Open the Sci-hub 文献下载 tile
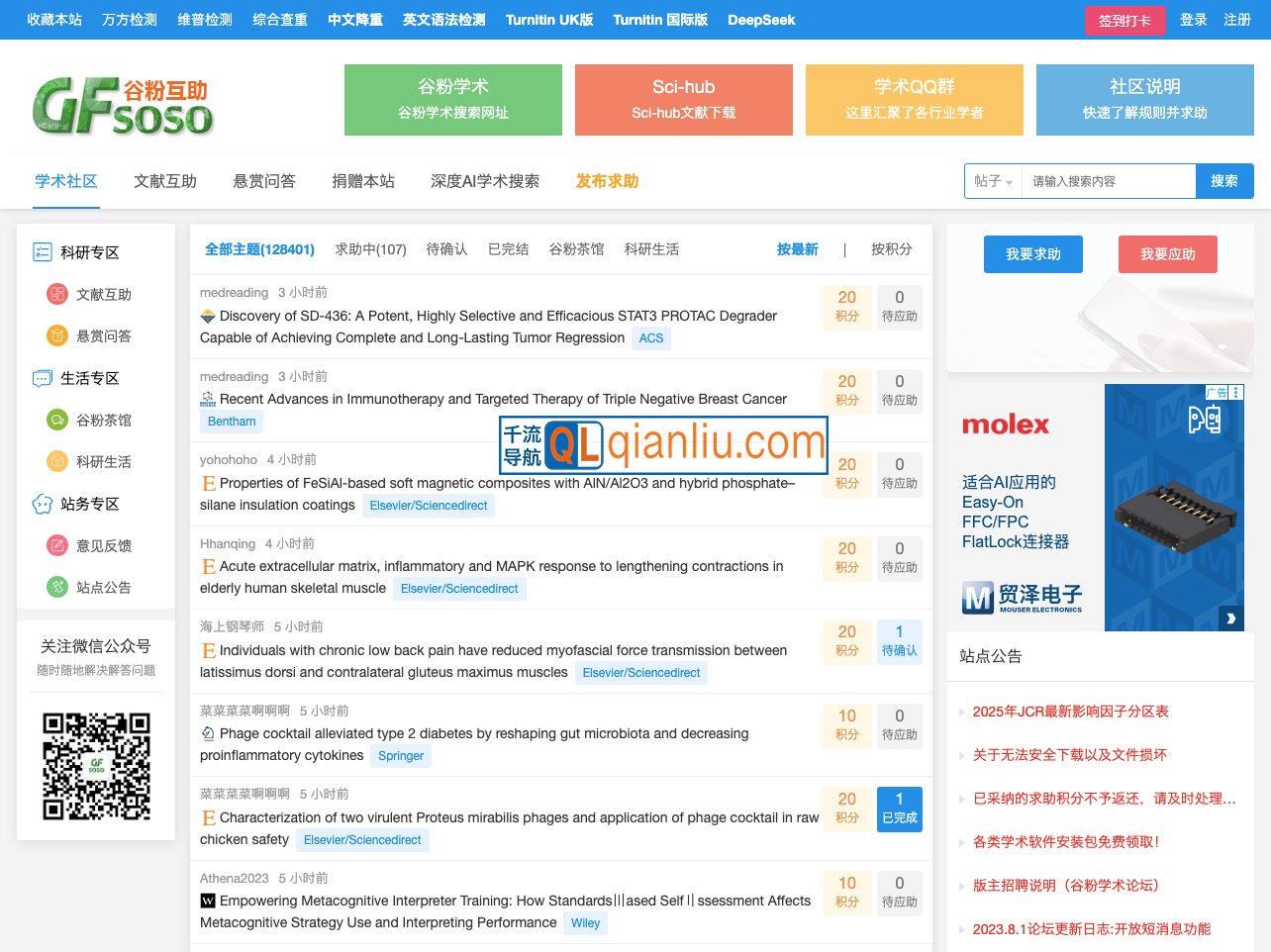1271x952 pixels. pos(683,100)
